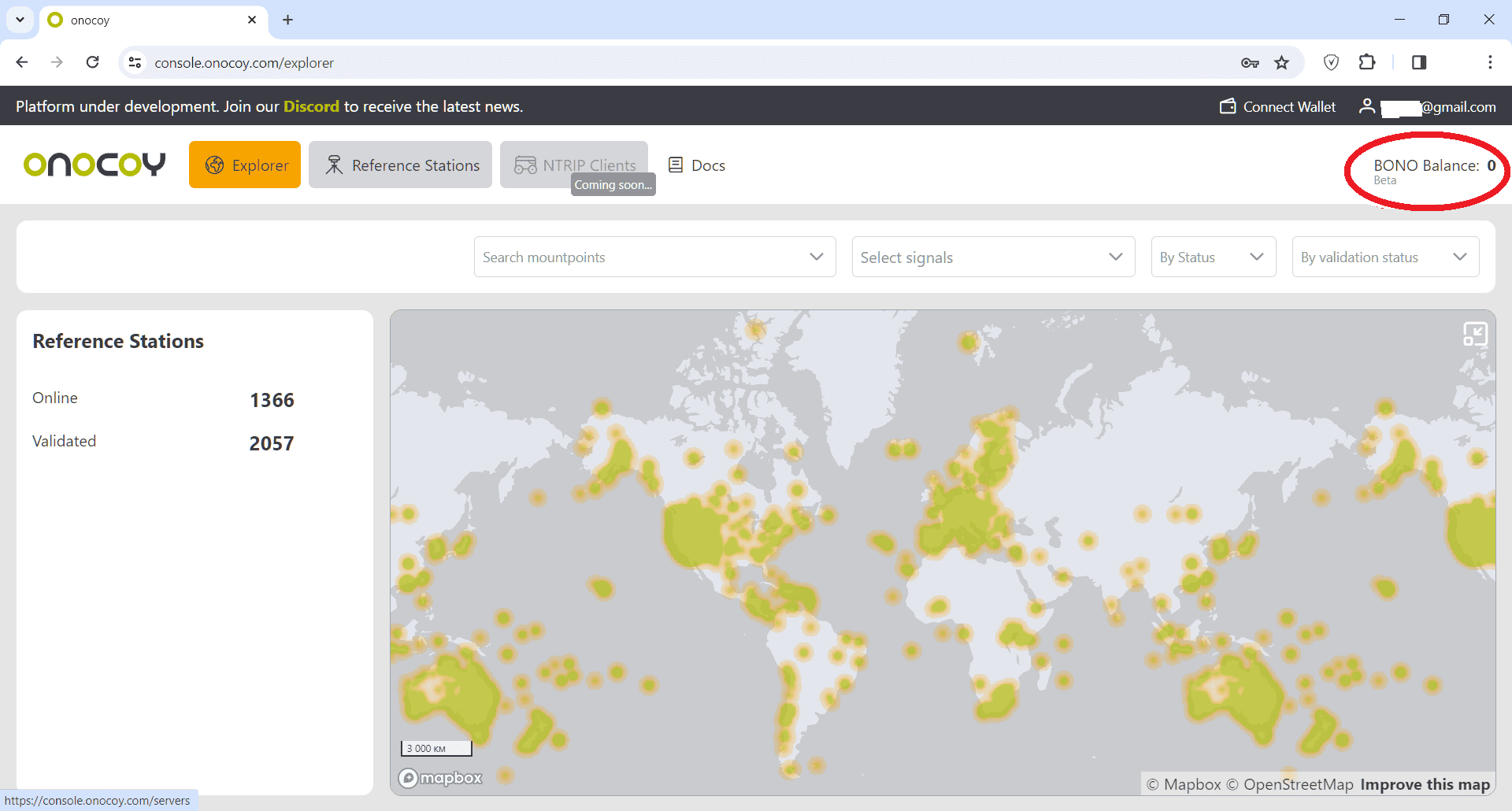This screenshot has height=811, width=1512.
Task: Select the onocoy browser tab
Action: pyautogui.click(x=153, y=20)
